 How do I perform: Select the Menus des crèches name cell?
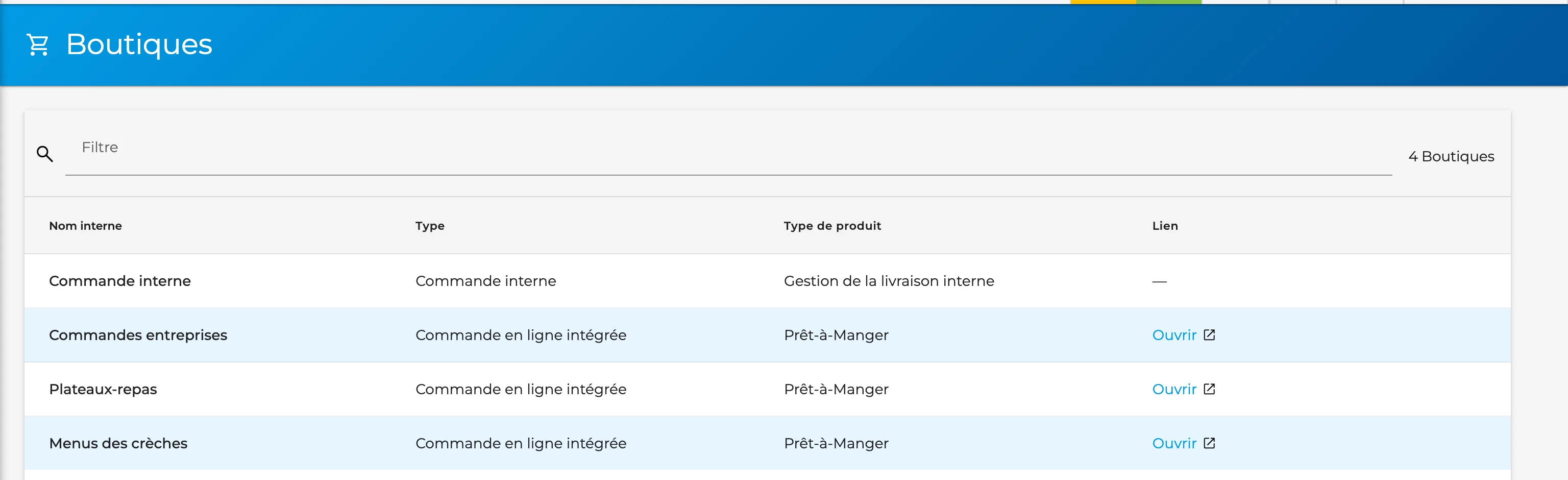118,443
